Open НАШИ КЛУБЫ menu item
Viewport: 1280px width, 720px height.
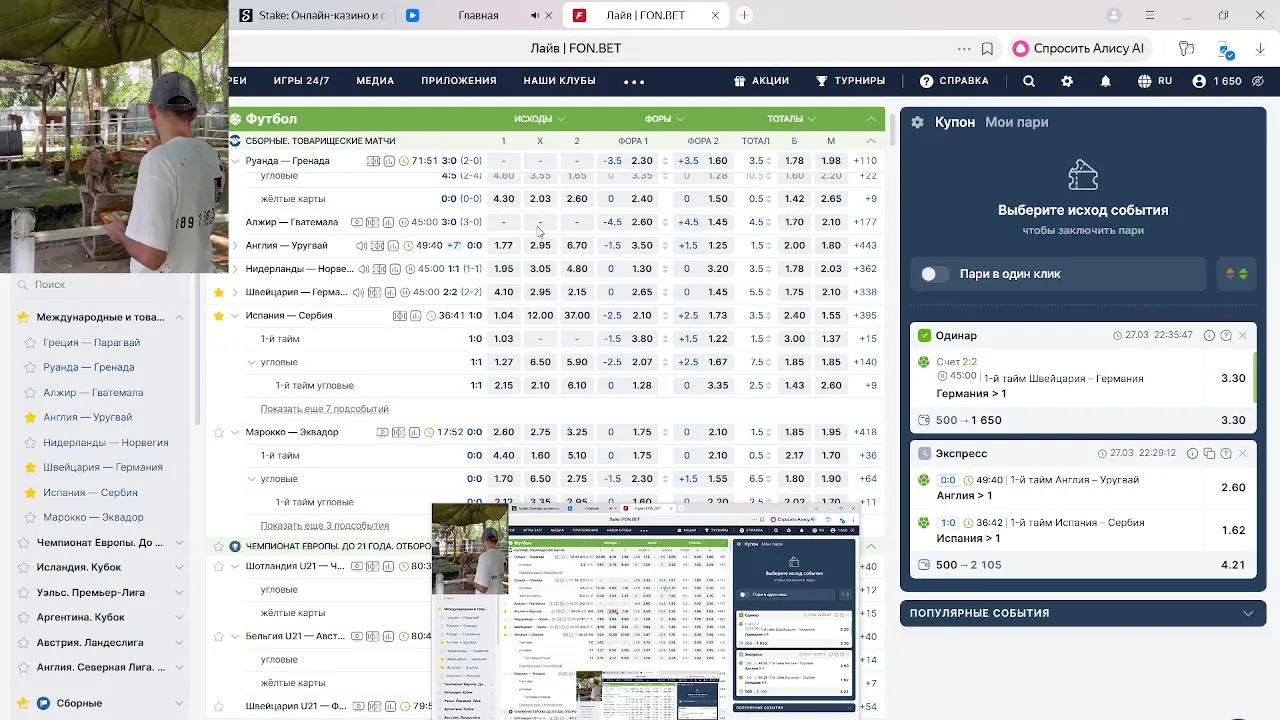coord(560,81)
